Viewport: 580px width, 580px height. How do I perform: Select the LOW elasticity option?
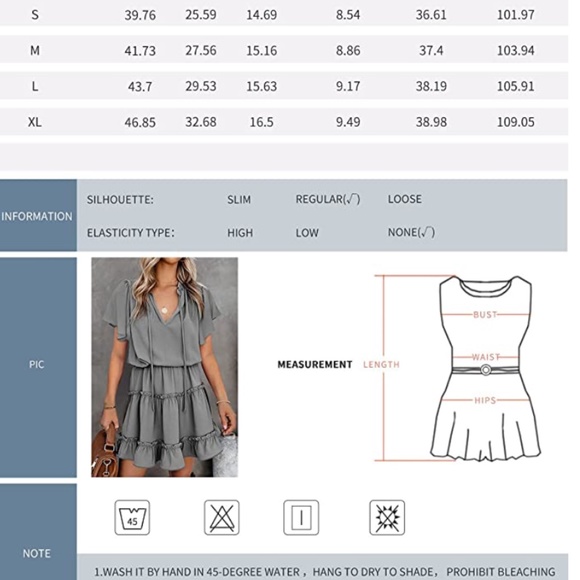click(307, 233)
